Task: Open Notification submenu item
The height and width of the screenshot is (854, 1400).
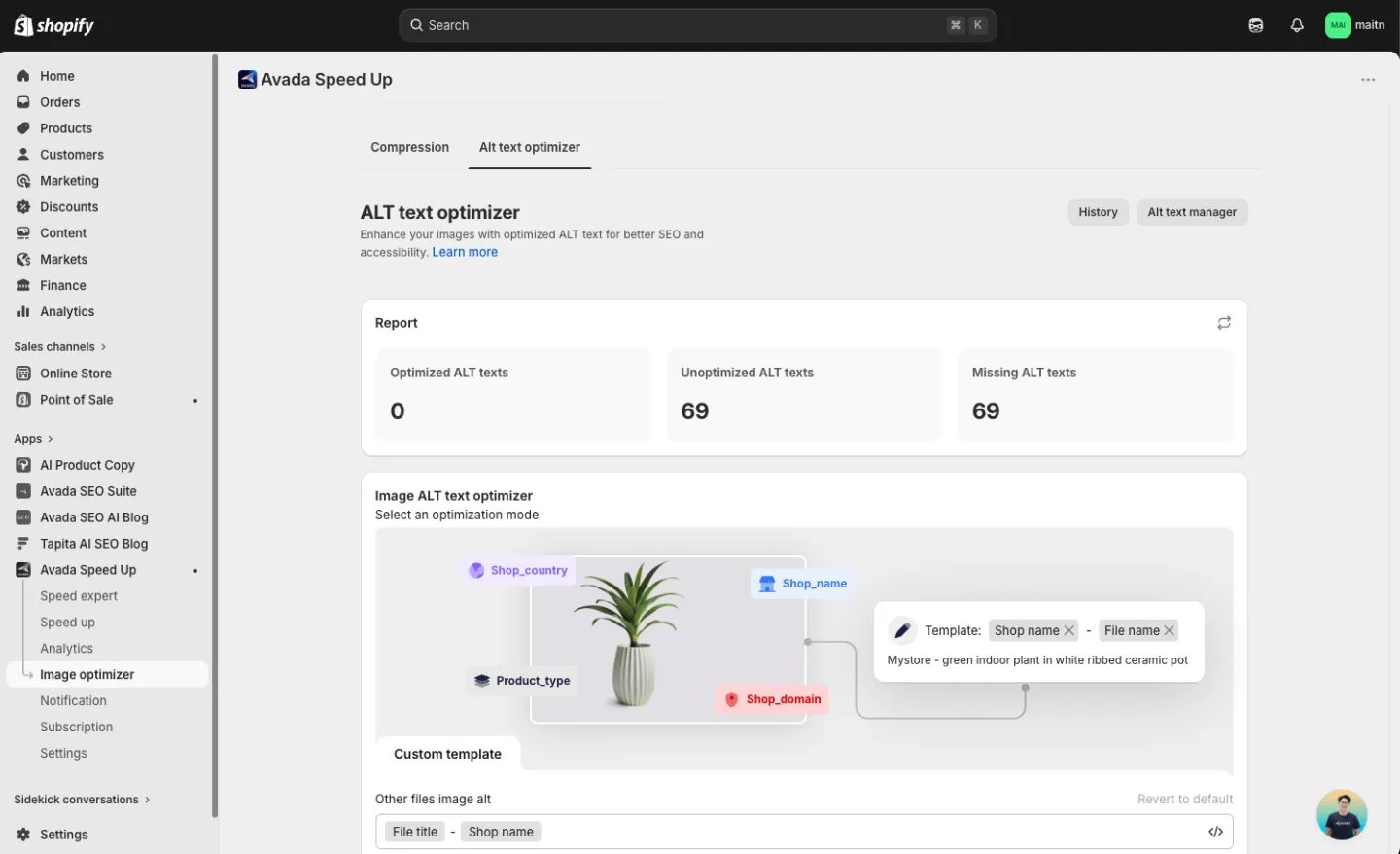Action: pos(73,701)
